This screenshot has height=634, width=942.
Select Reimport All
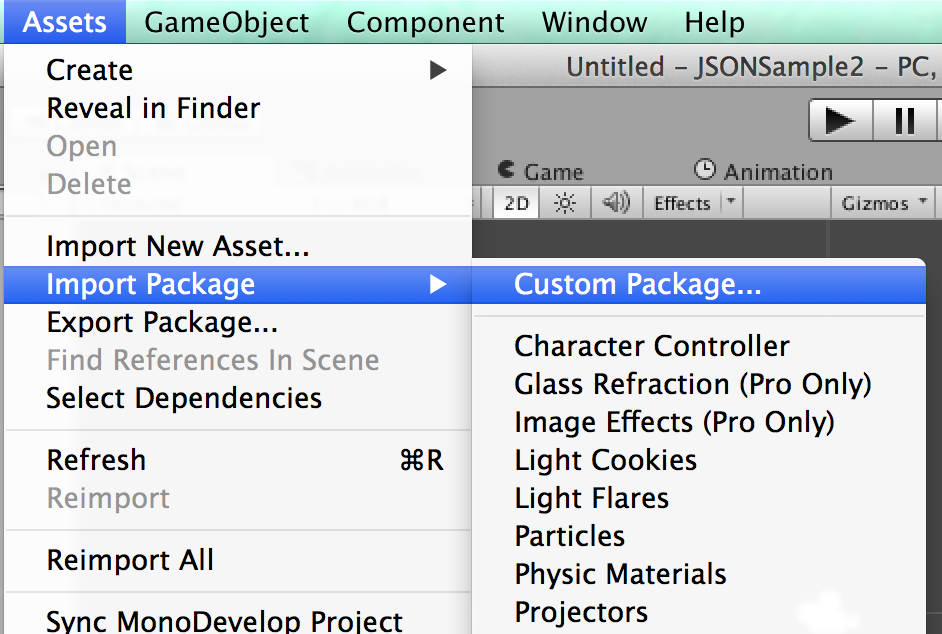point(129,561)
